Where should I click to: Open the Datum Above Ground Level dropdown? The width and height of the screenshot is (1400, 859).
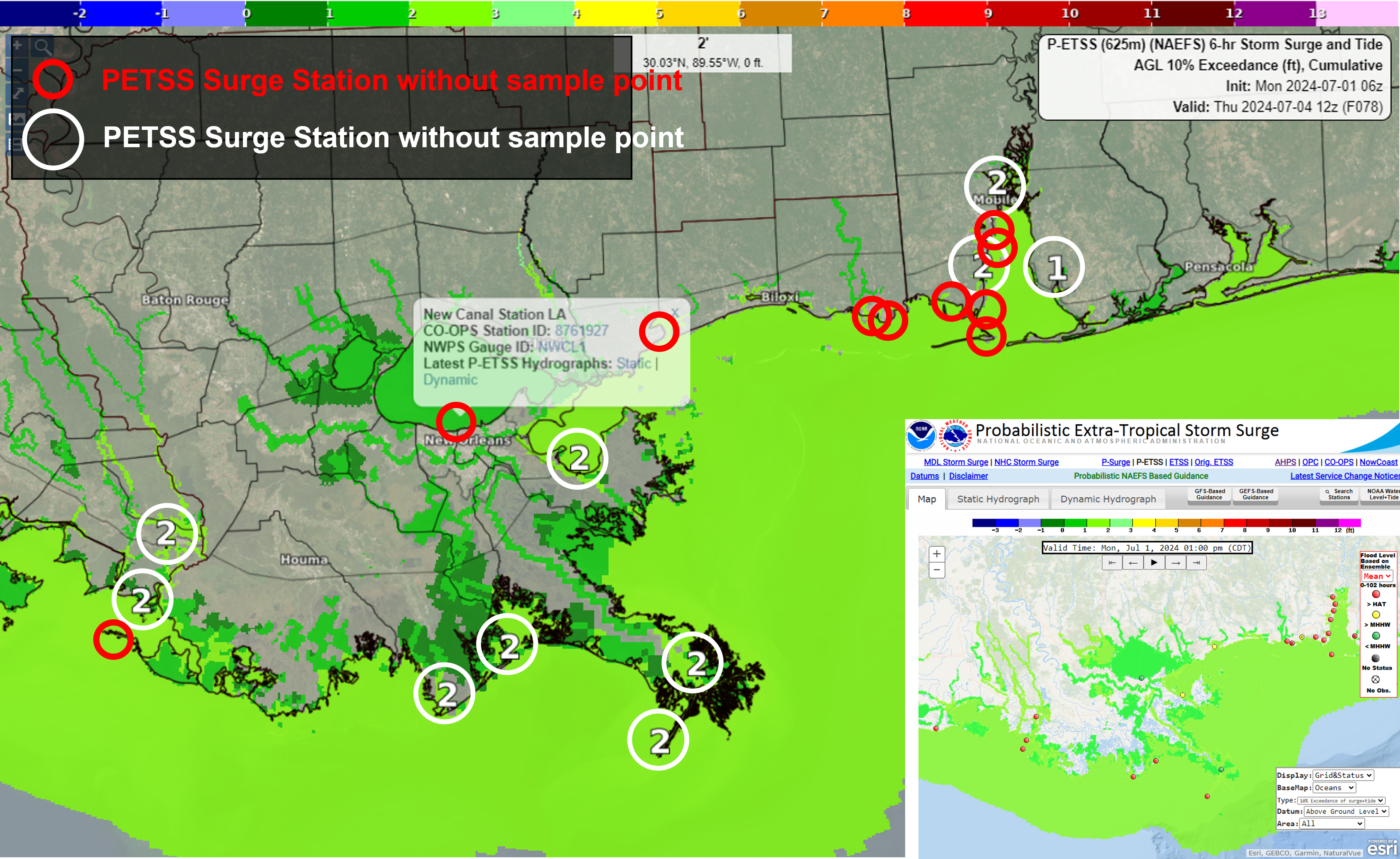coord(1346,812)
